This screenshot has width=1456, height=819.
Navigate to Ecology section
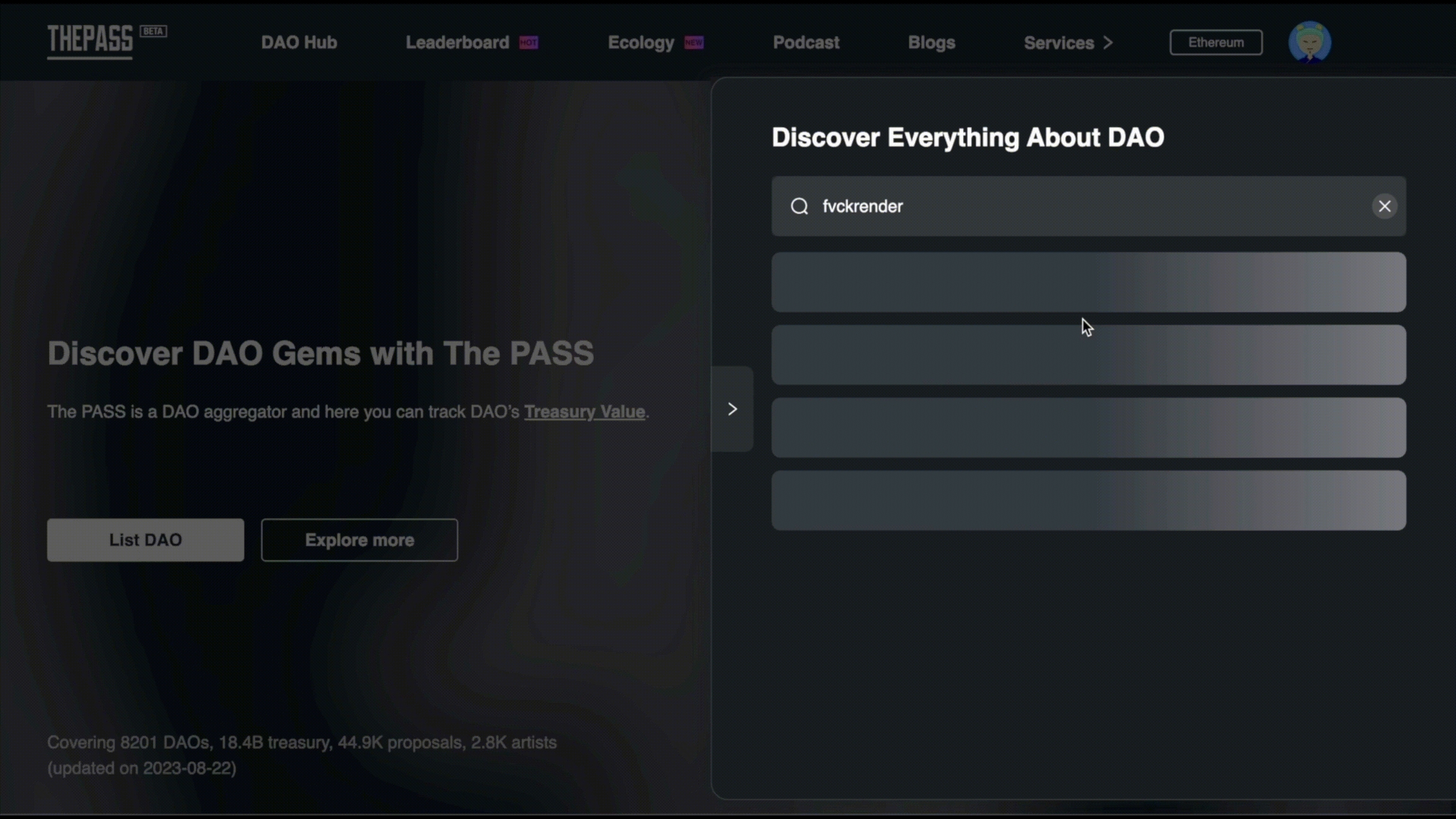(641, 42)
